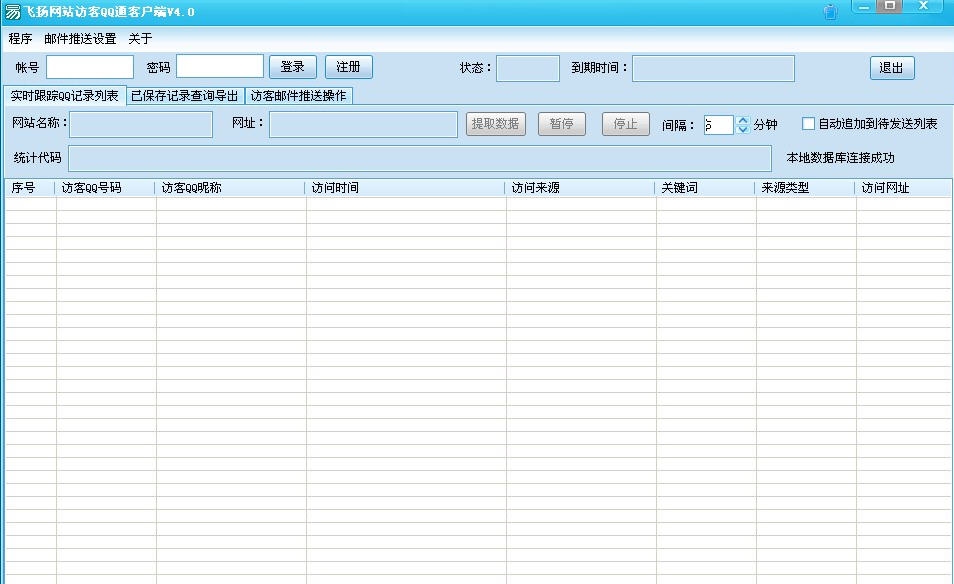
Task: Click inside the 统计代码 input field
Action: (420, 157)
